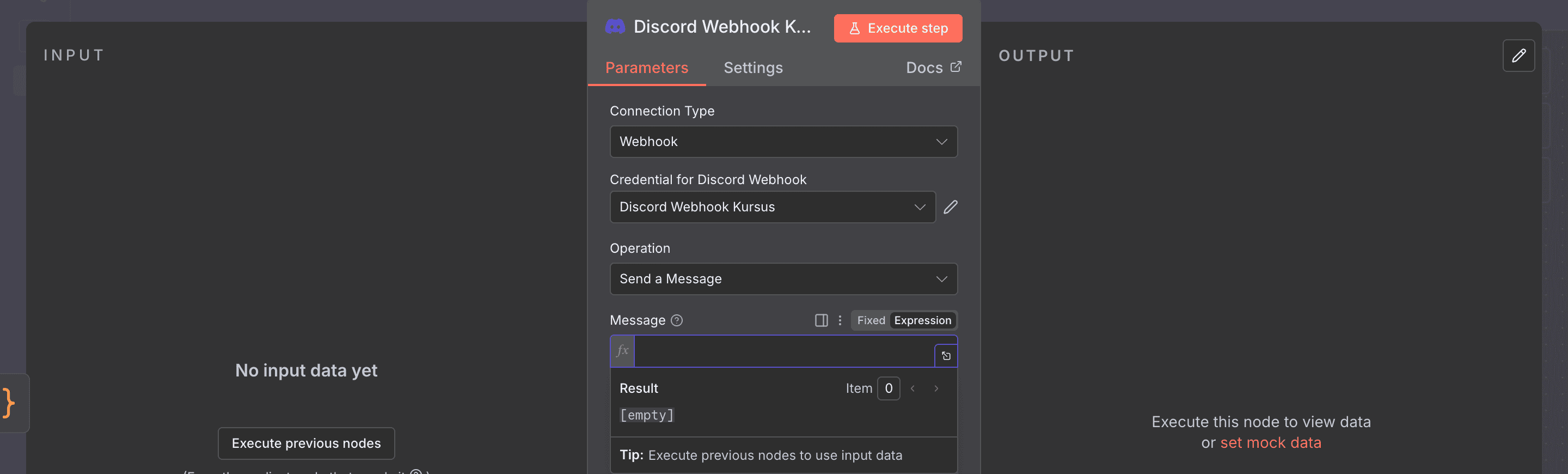Open the Operation Send a Message dropdown
This screenshot has height=474, width=1568.
(x=783, y=279)
